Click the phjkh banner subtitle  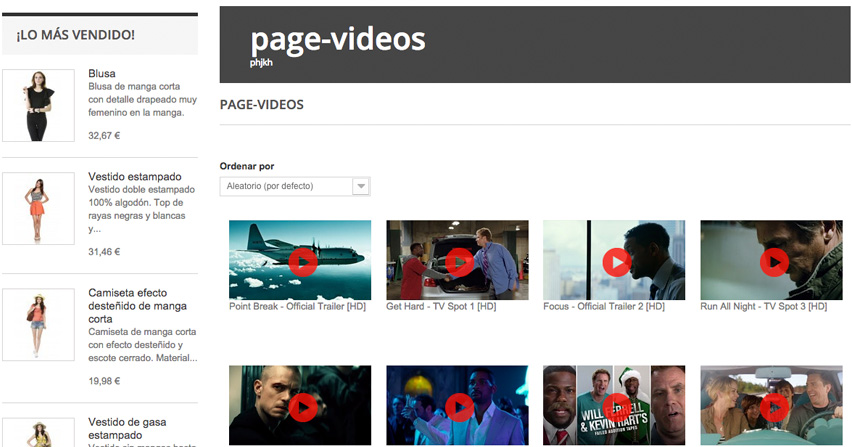261,63
